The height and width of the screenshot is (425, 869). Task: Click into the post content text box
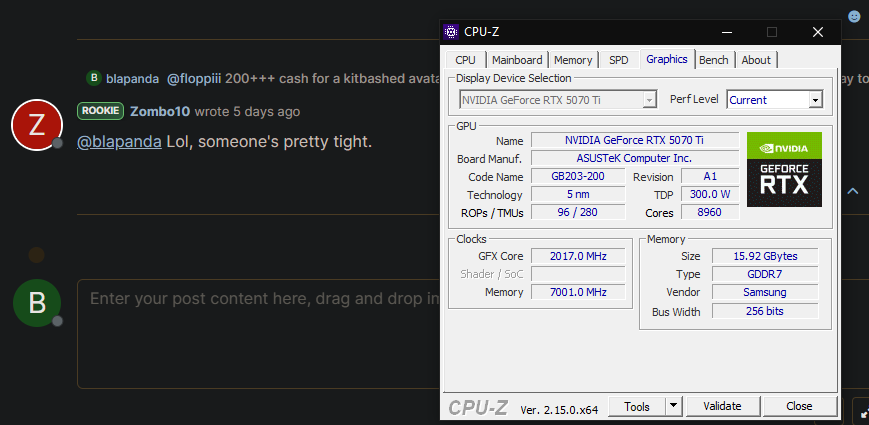pos(260,334)
